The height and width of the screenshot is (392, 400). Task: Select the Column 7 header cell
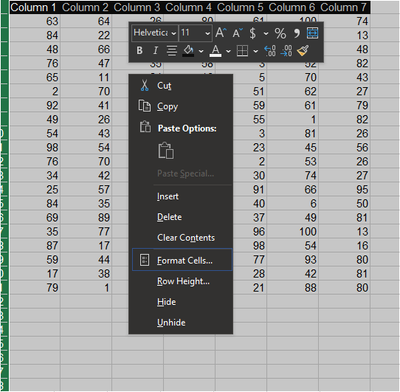point(344,7)
